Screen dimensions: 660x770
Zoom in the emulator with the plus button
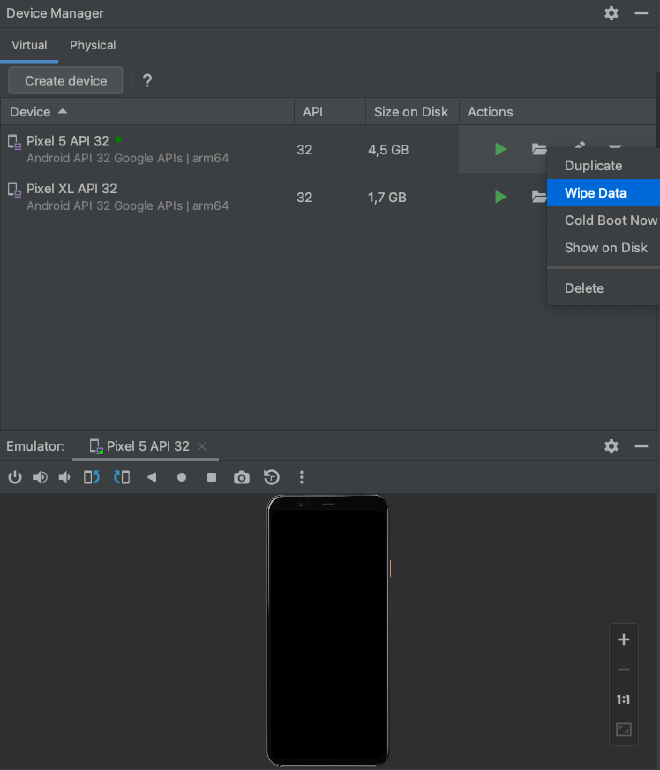624,640
